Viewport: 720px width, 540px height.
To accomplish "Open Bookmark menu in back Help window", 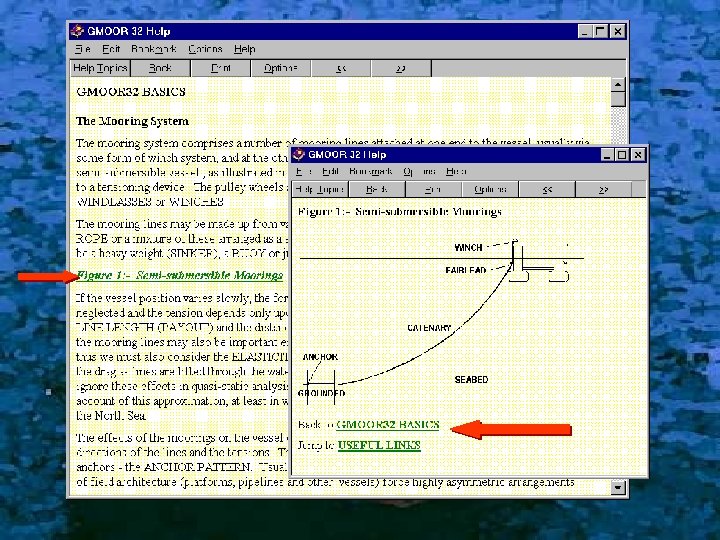I will click(x=153, y=49).
